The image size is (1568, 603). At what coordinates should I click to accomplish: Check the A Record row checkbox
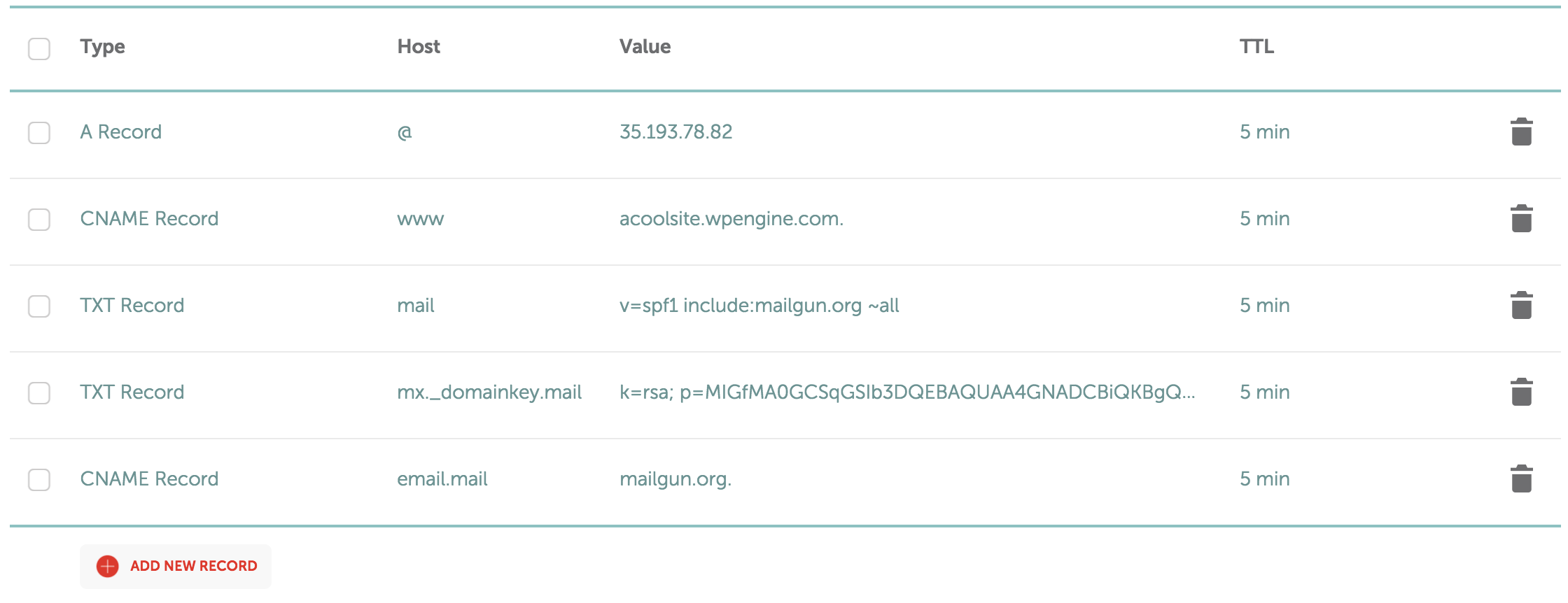39,132
